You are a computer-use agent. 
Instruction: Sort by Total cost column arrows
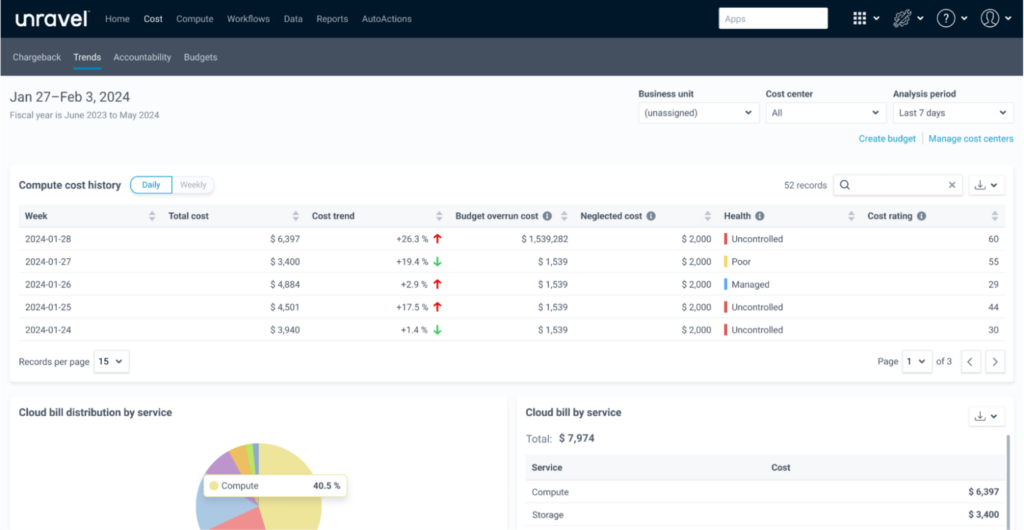pos(296,216)
